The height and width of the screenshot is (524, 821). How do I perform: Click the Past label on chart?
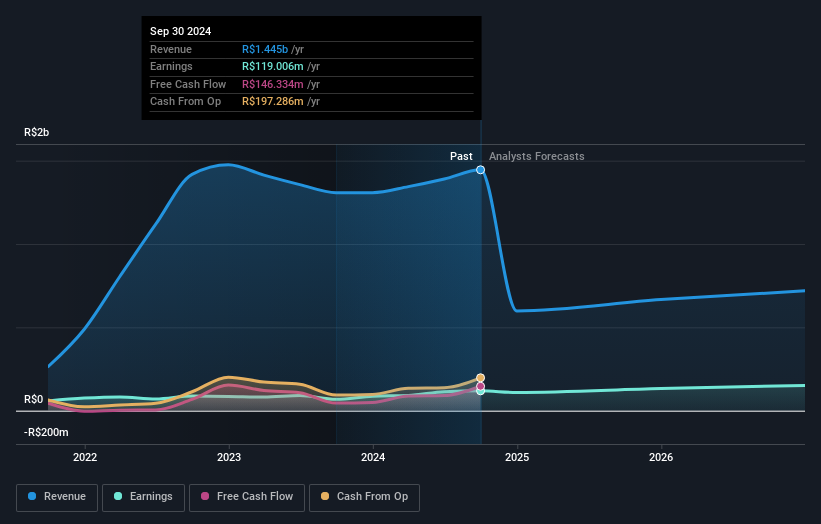[461, 156]
